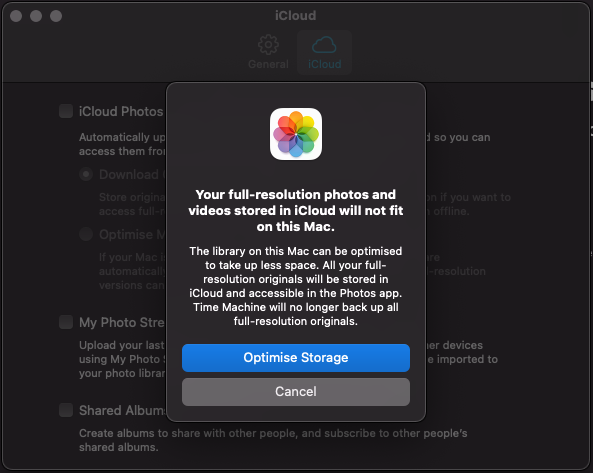
Task: Select the Download Originals radio button
Action: pyautogui.click(x=86, y=174)
